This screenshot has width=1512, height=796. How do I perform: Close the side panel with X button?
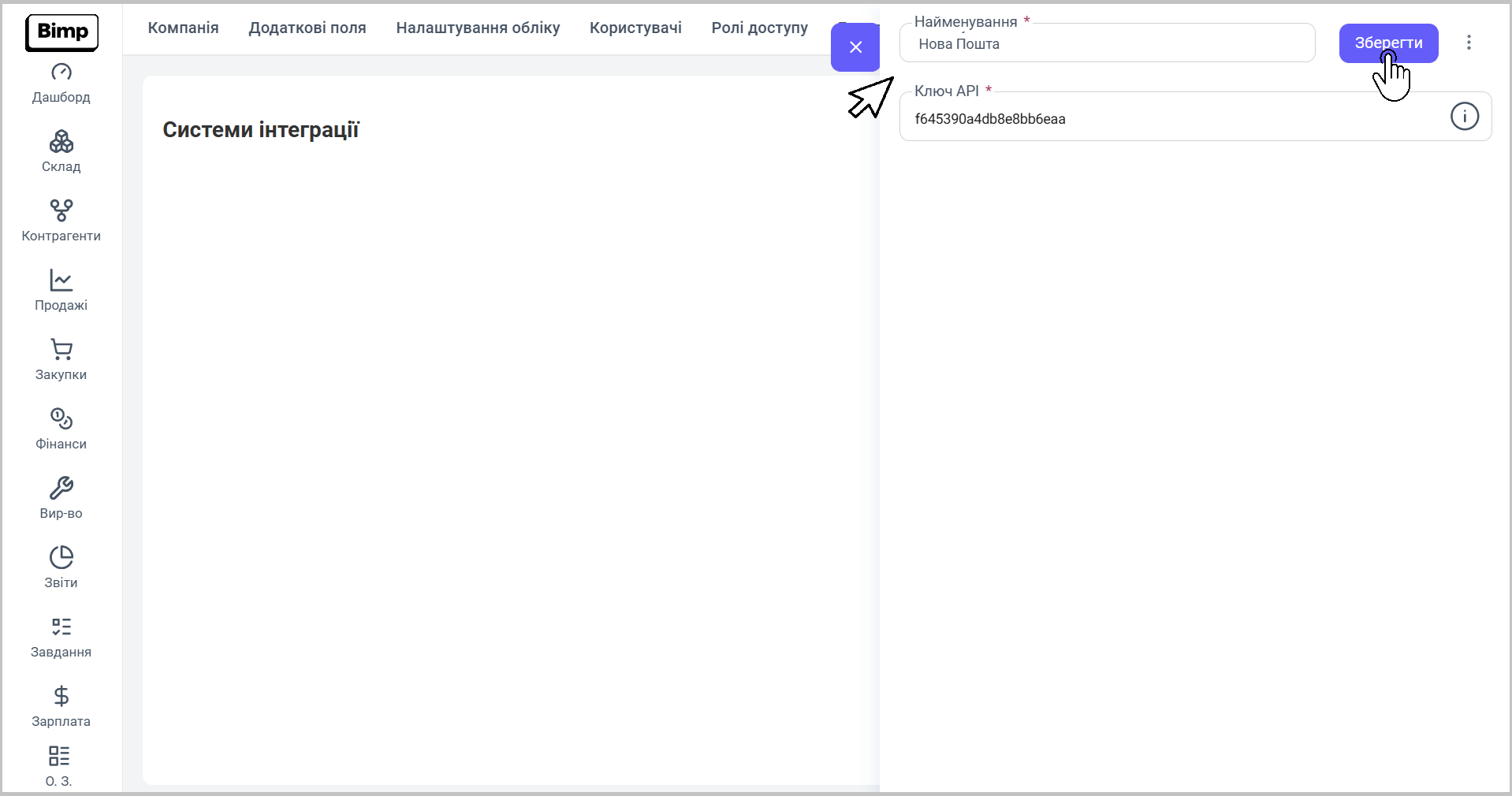click(x=855, y=47)
